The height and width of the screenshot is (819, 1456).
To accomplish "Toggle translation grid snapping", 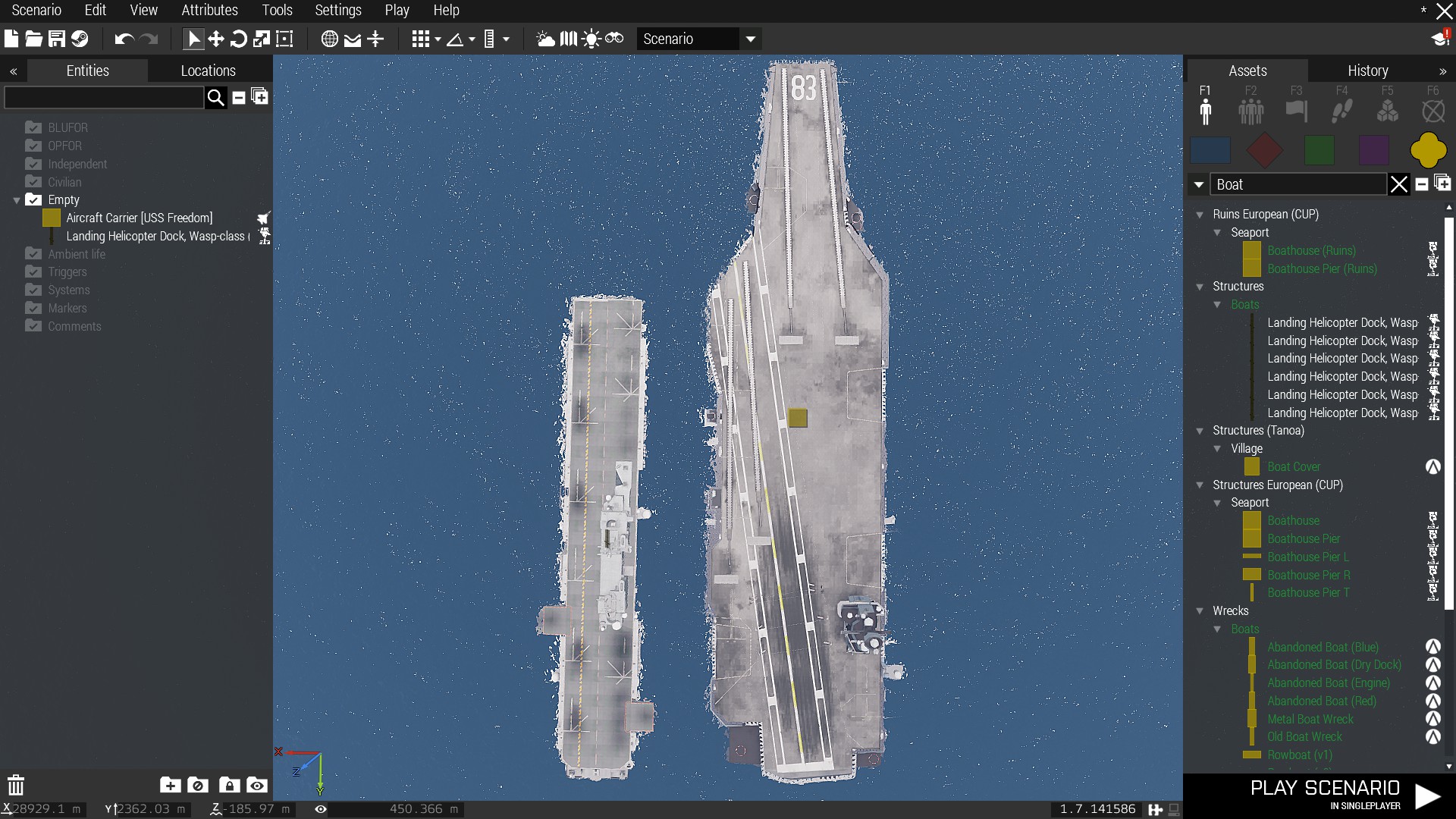I will click(421, 39).
